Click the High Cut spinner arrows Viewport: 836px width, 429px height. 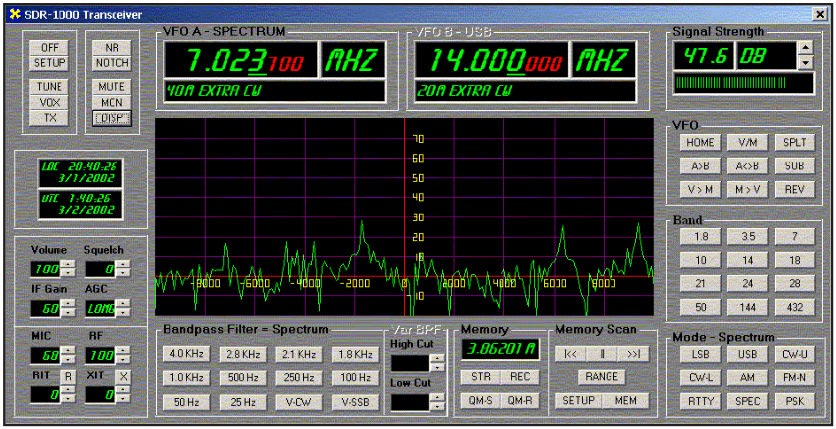coord(437,363)
